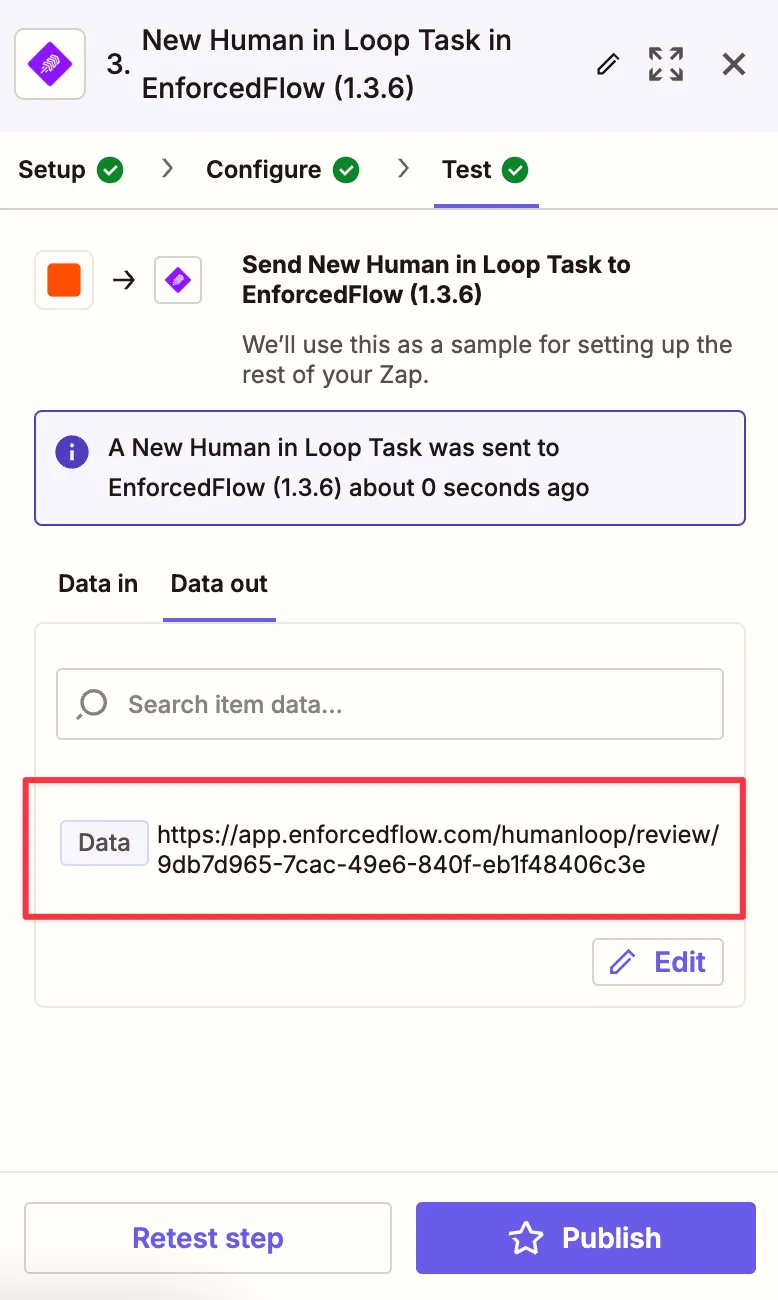Click the info icon in the banner

coord(72,452)
